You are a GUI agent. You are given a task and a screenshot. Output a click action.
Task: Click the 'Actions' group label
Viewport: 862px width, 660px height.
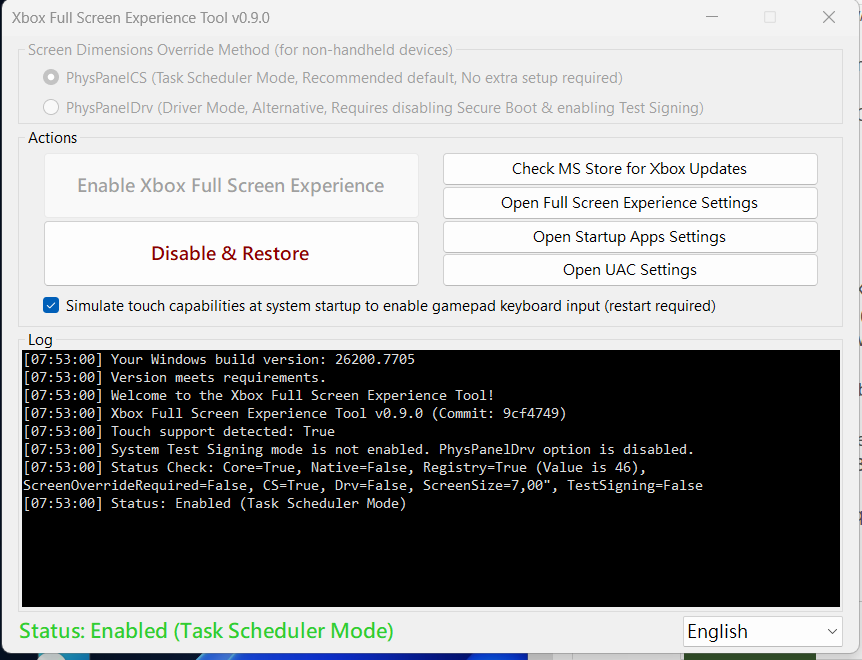click(53, 138)
